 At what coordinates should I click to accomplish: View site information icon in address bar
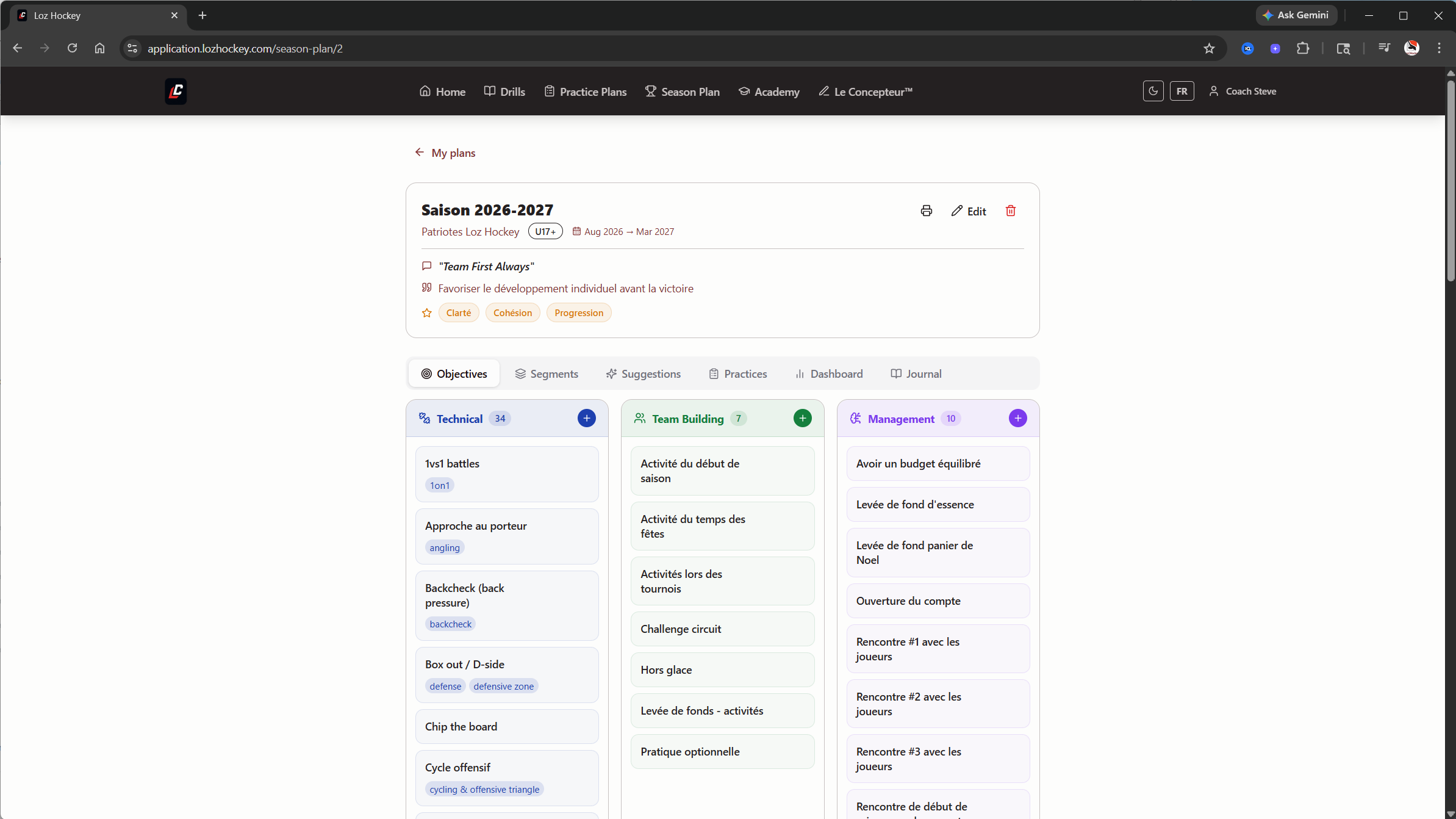point(132,49)
